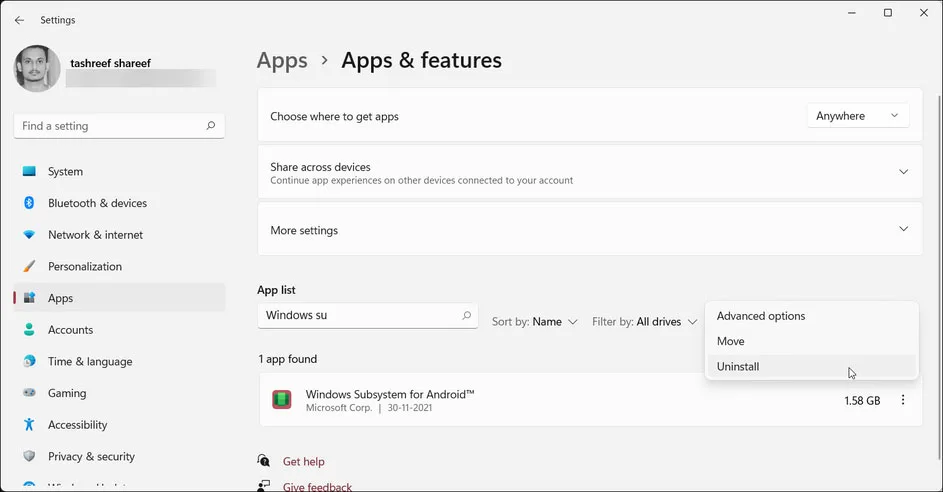This screenshot has height=492, width=943.
Task: Click the app list search field
Action: click(x=367, y=315)
